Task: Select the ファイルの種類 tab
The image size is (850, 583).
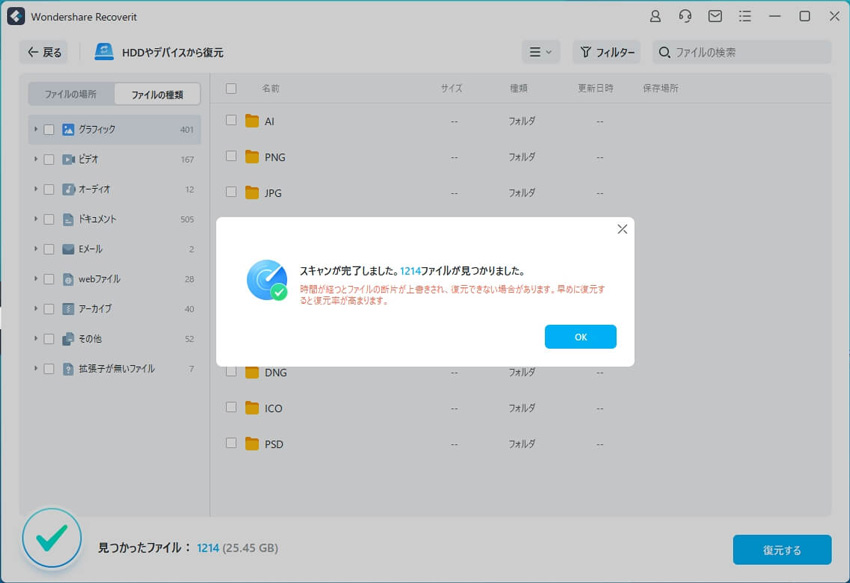Action: 157,94
